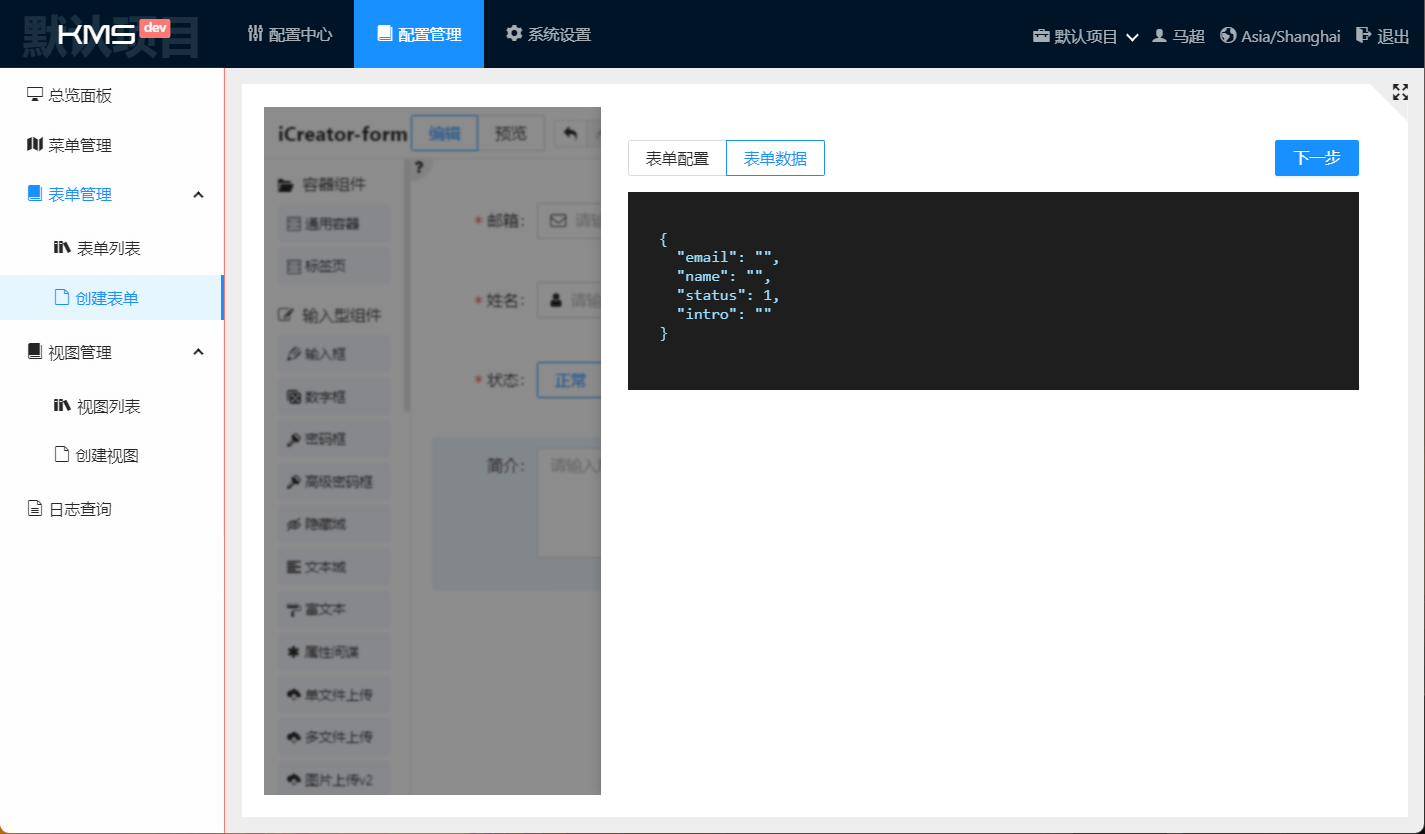1425x834 pixels.
Task: Switch to 表单配置 tab
Action: click(x=677, y=158)
